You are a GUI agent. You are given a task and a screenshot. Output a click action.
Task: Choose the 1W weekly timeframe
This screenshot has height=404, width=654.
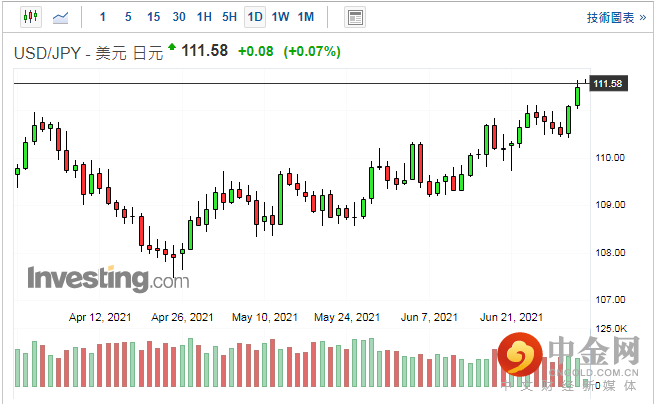[280, 17]
